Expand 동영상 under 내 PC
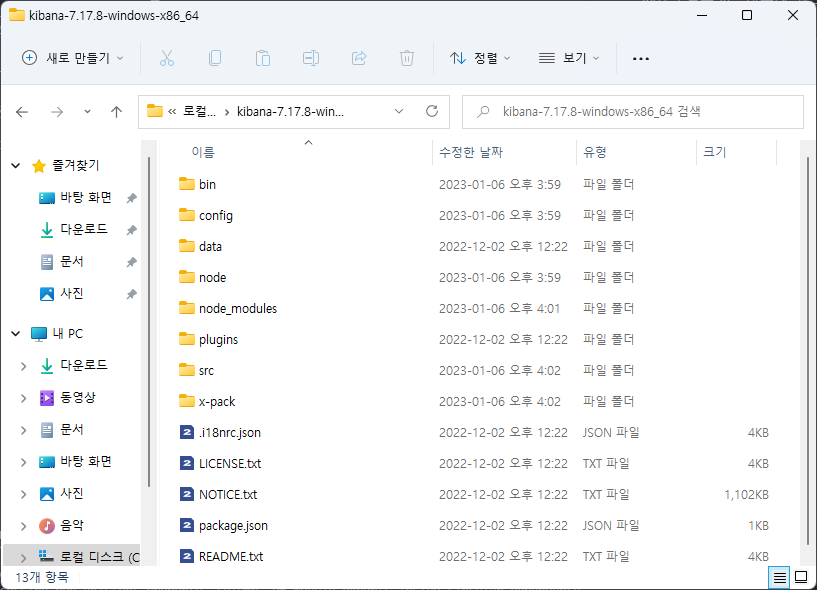The image size is (817, 590). point(23,398)
